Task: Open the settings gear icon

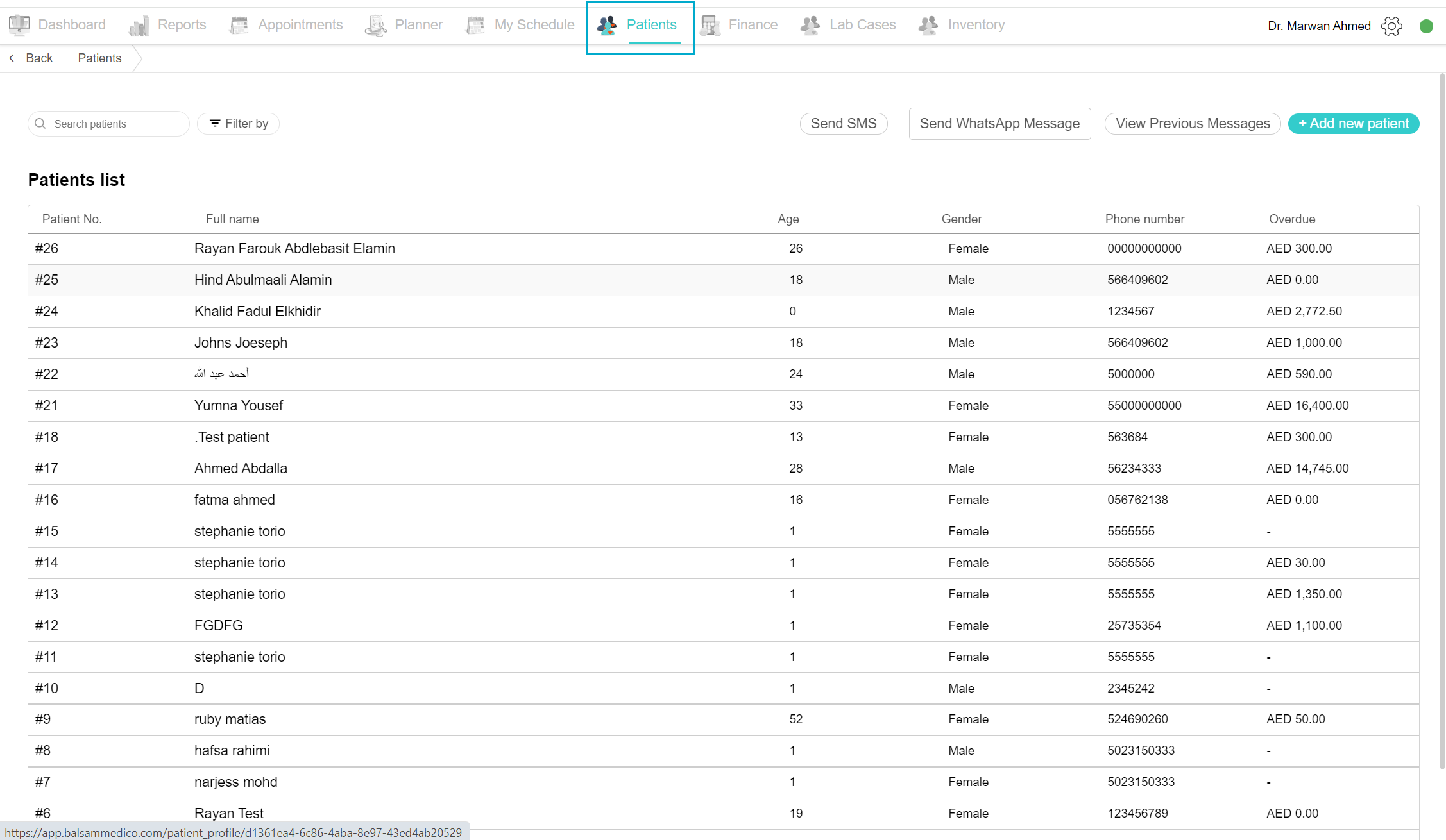Action: pyautogui.click(x=1391, y=26)
